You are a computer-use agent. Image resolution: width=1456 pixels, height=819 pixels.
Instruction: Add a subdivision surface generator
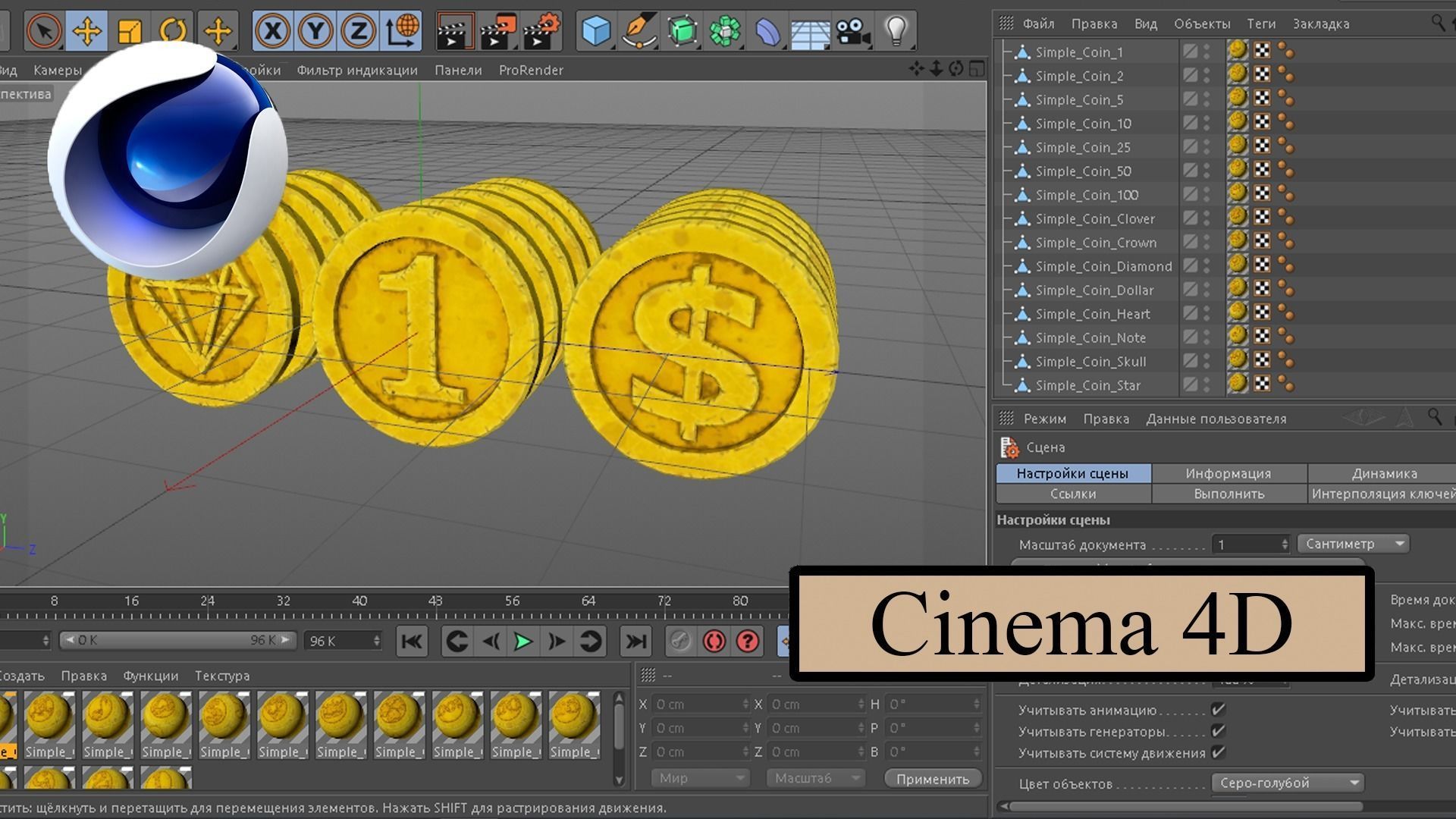coord(682,31)
